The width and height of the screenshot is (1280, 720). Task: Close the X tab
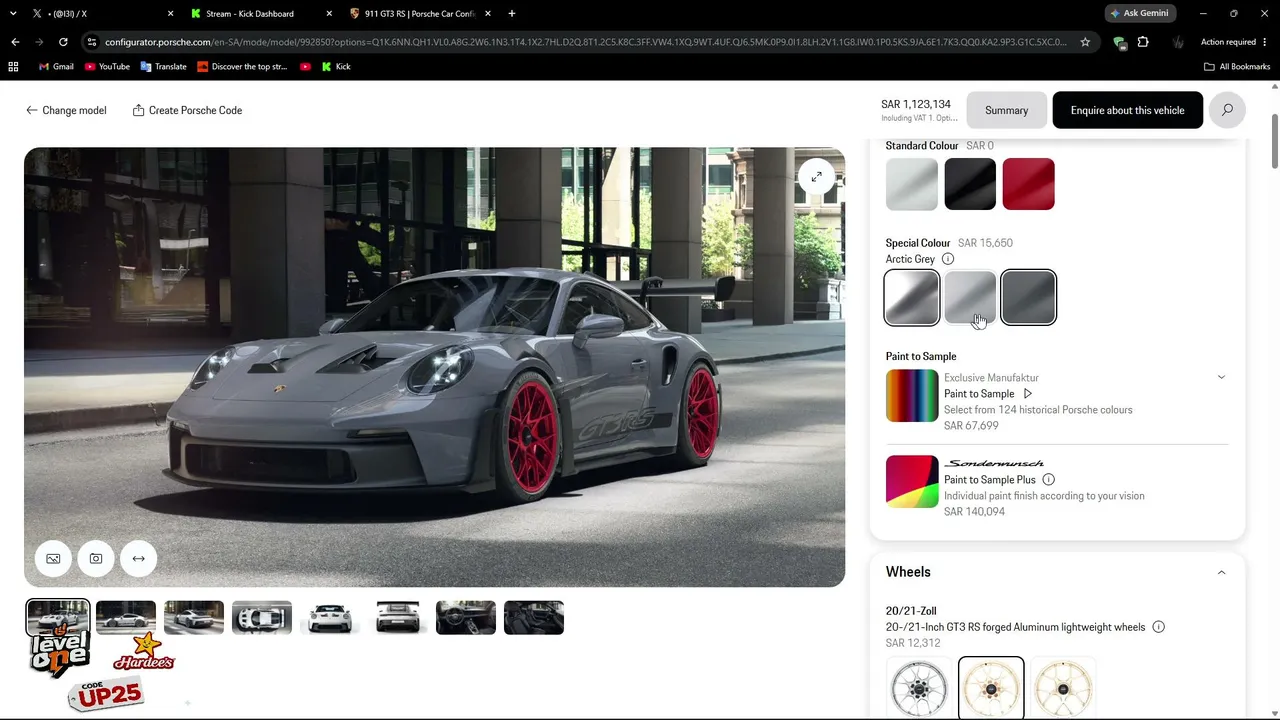click(170, 14)
